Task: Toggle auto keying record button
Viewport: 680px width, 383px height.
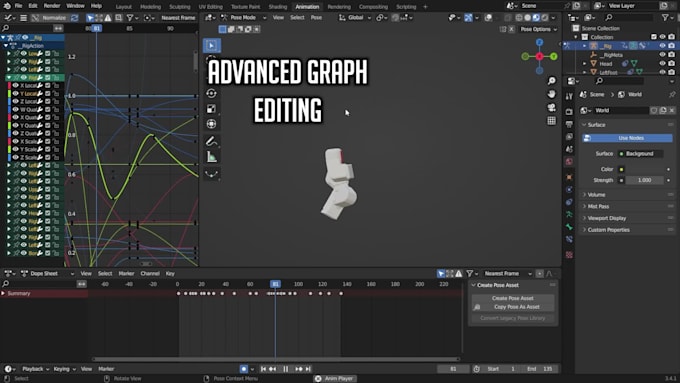Action: click(x=244, y=369)
